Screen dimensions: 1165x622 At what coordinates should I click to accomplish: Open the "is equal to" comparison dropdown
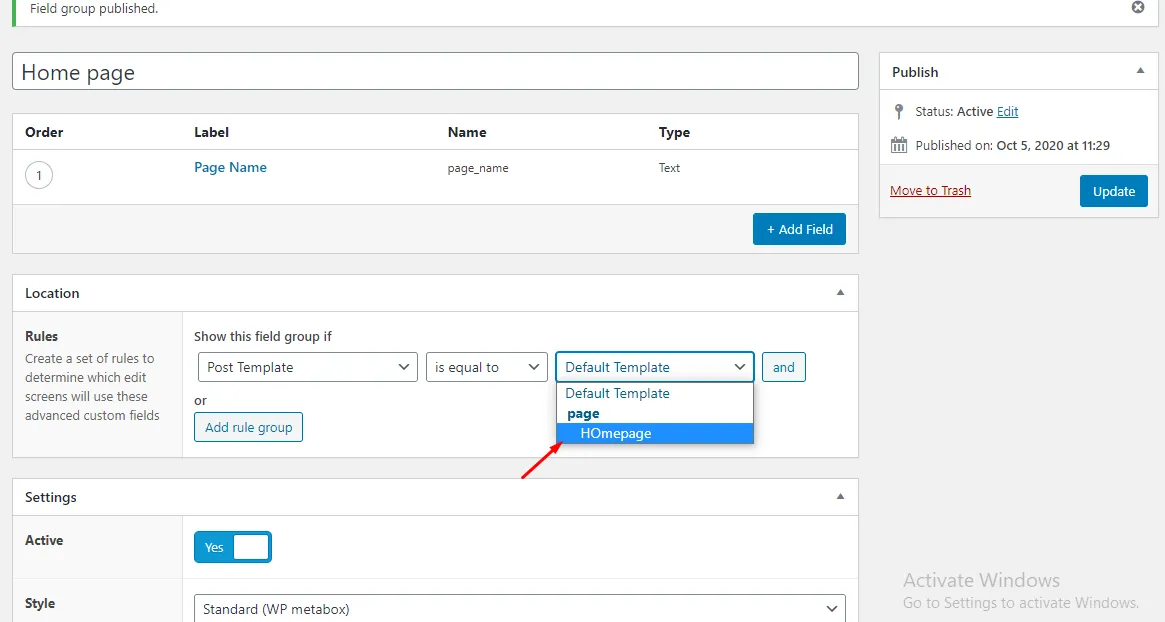click(487, 367)
